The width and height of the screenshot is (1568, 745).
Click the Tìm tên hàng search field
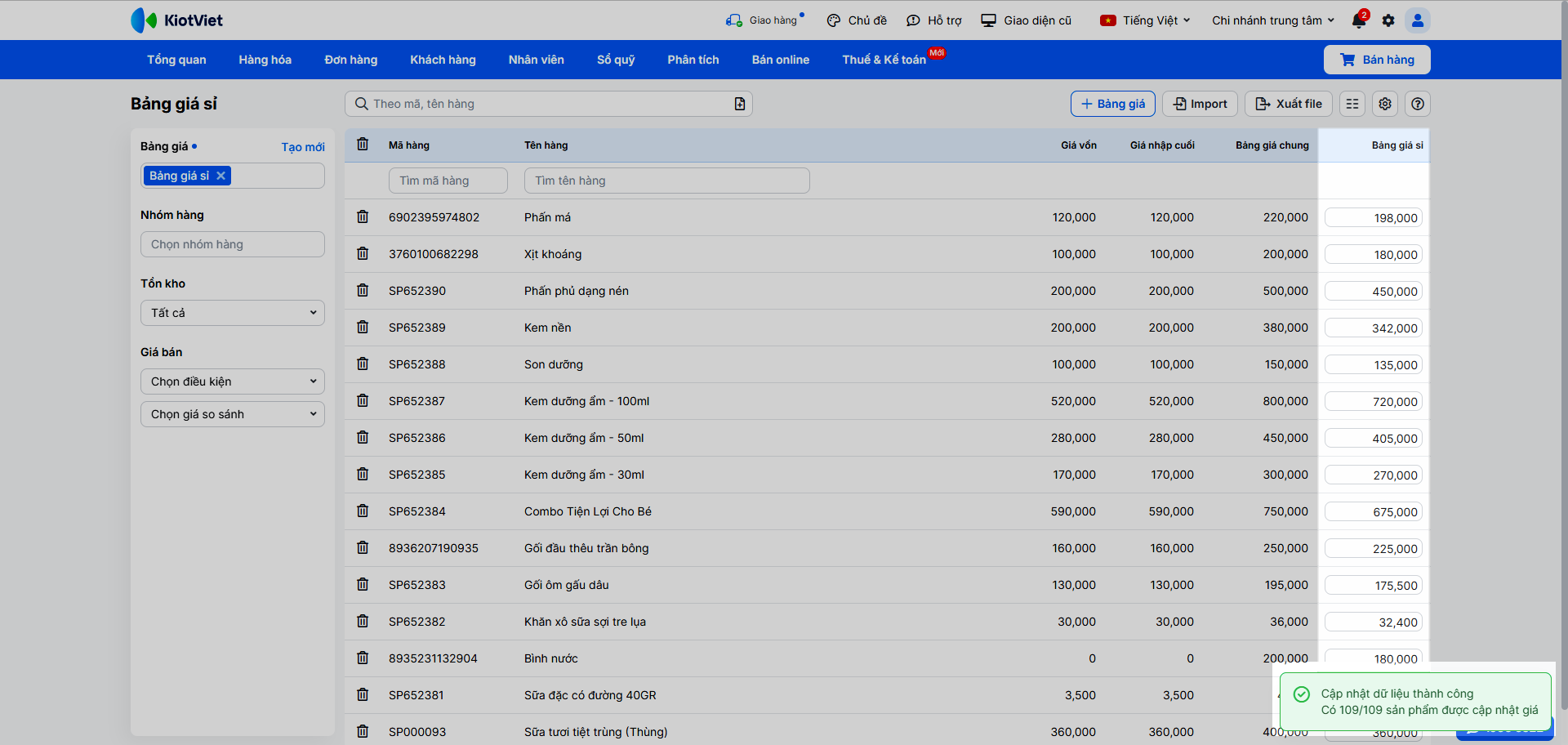pyautogui.click(x=666, y=181)
